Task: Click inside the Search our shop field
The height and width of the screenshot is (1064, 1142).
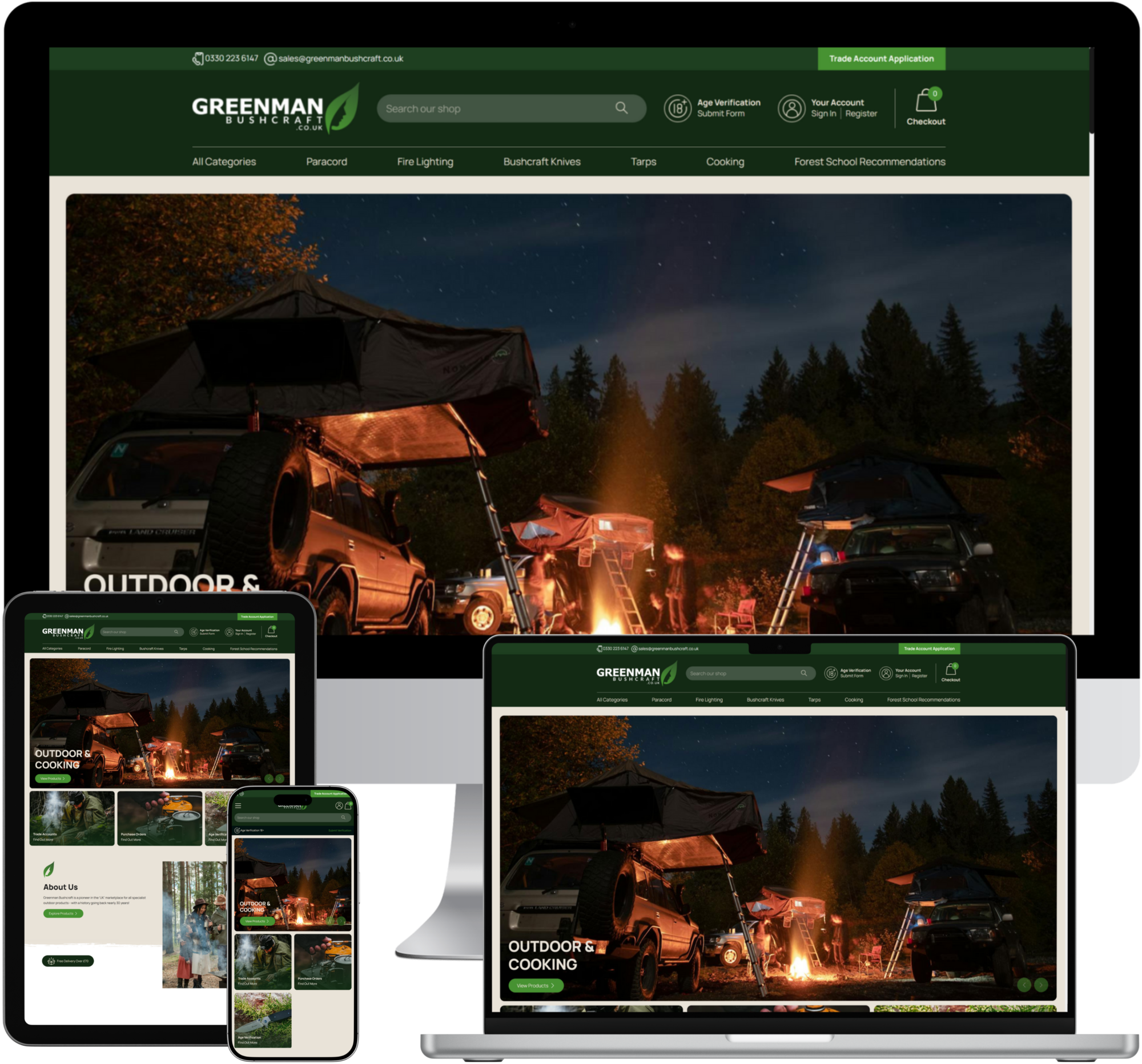Action: (488, 108)
